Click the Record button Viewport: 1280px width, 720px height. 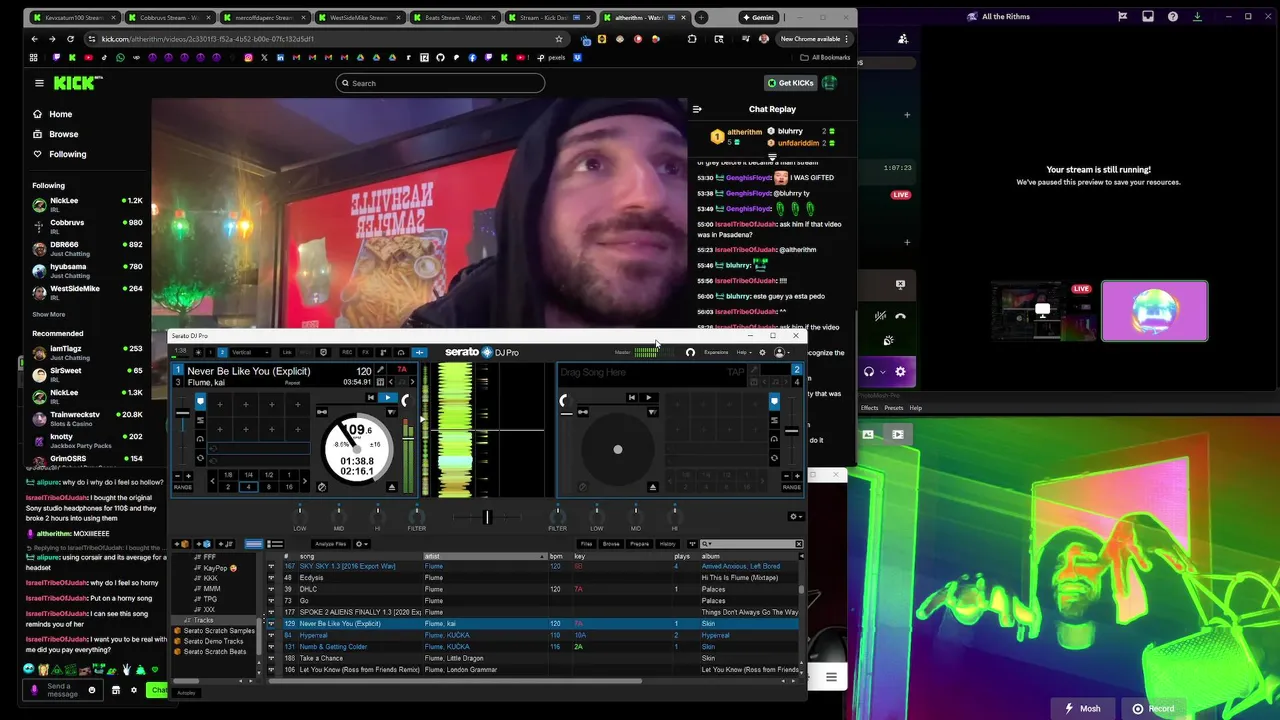pyautogui.click(x=1153, y=708)
